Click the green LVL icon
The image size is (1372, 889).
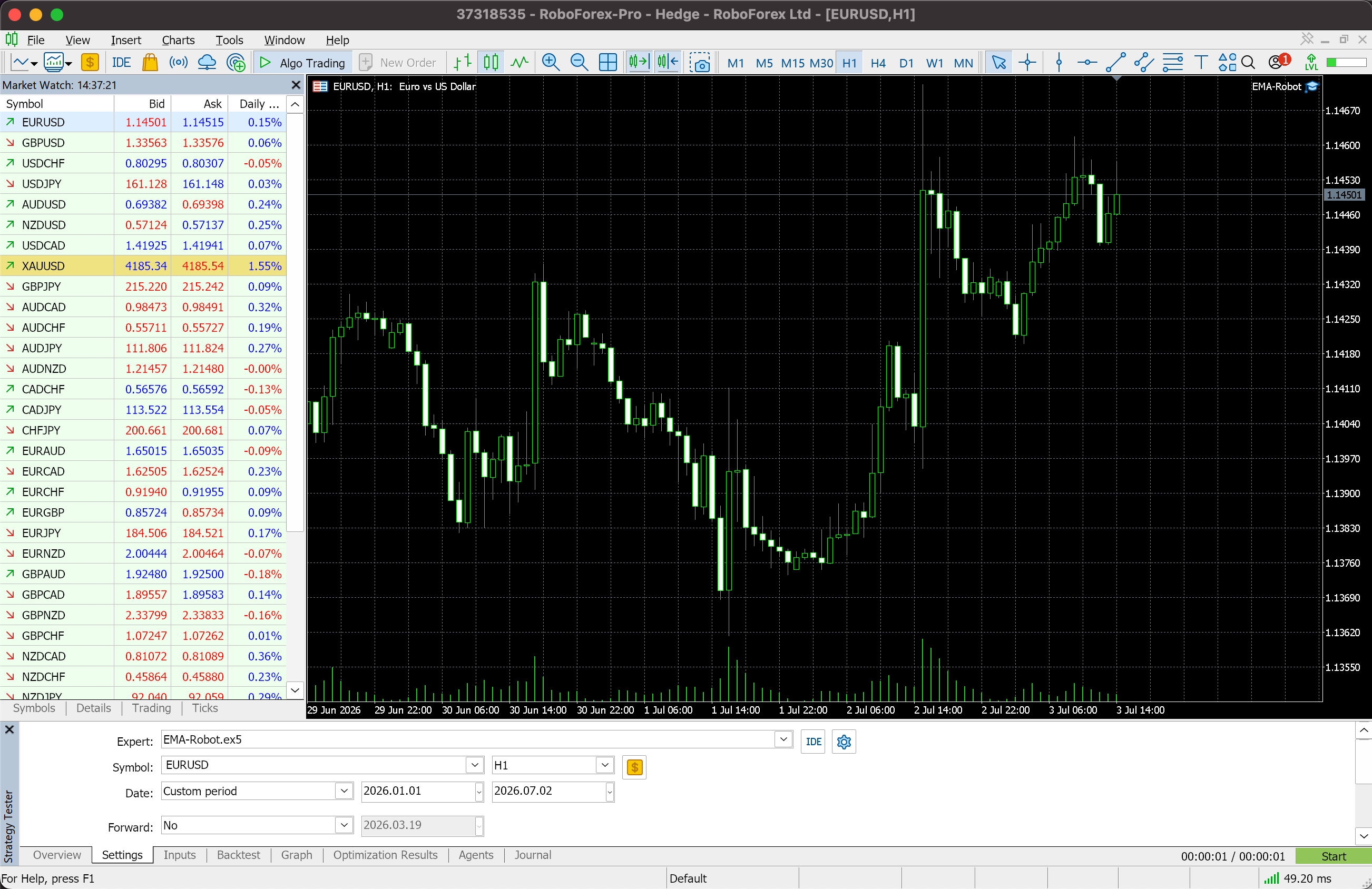(1311, 62)
